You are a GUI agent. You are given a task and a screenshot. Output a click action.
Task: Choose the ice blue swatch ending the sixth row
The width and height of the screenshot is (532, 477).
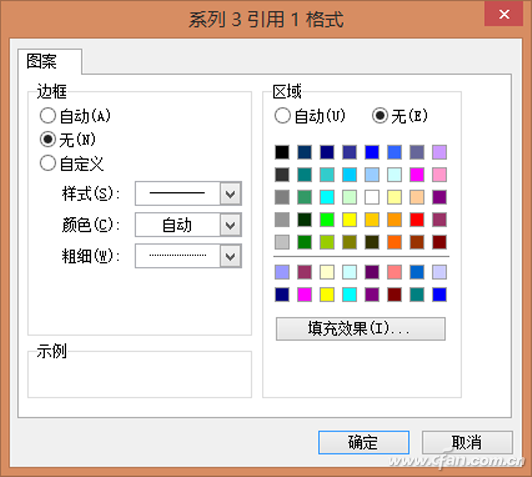[x=439, y=272]
